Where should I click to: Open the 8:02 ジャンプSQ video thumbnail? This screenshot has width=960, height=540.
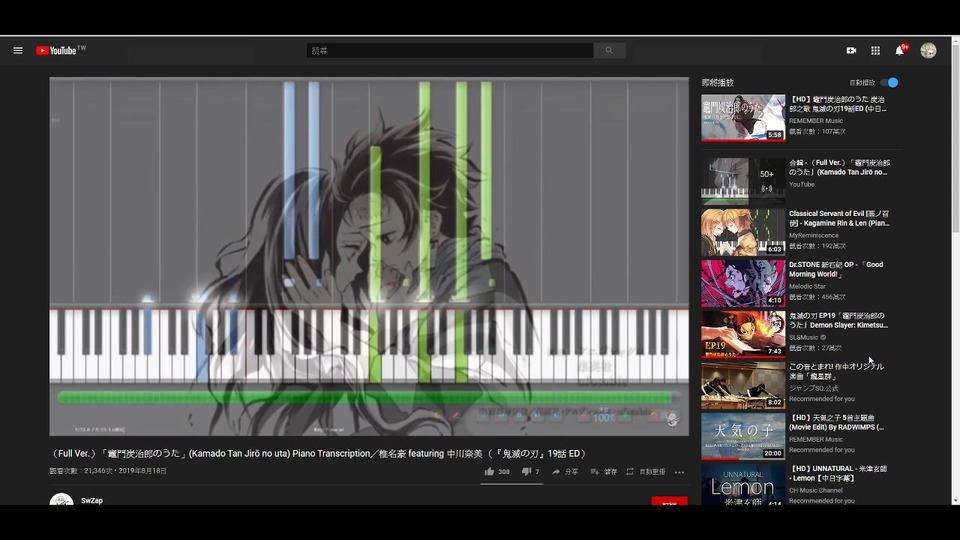click(743, 384)
